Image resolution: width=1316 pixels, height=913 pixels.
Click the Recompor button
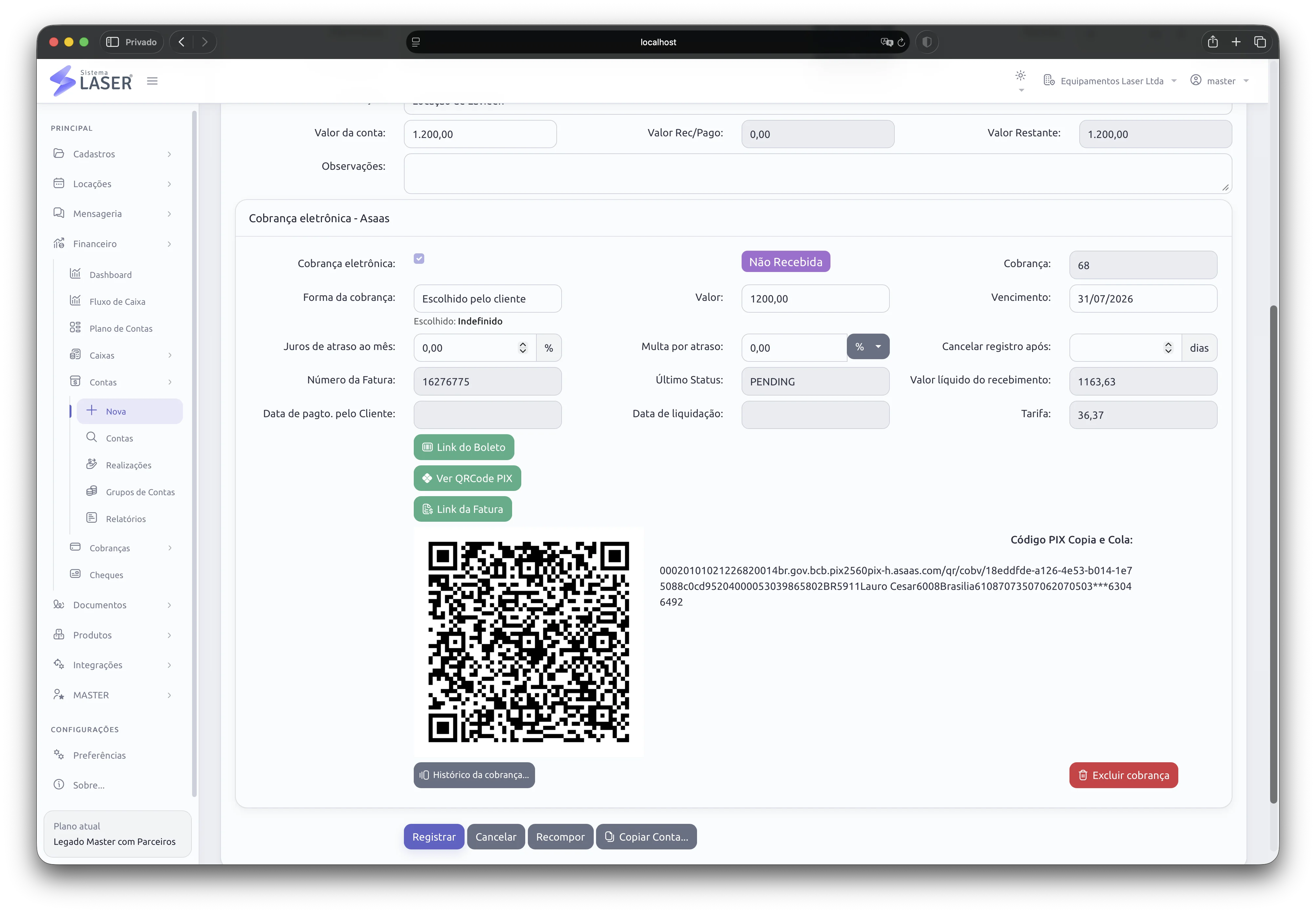(x=560, y=837)
